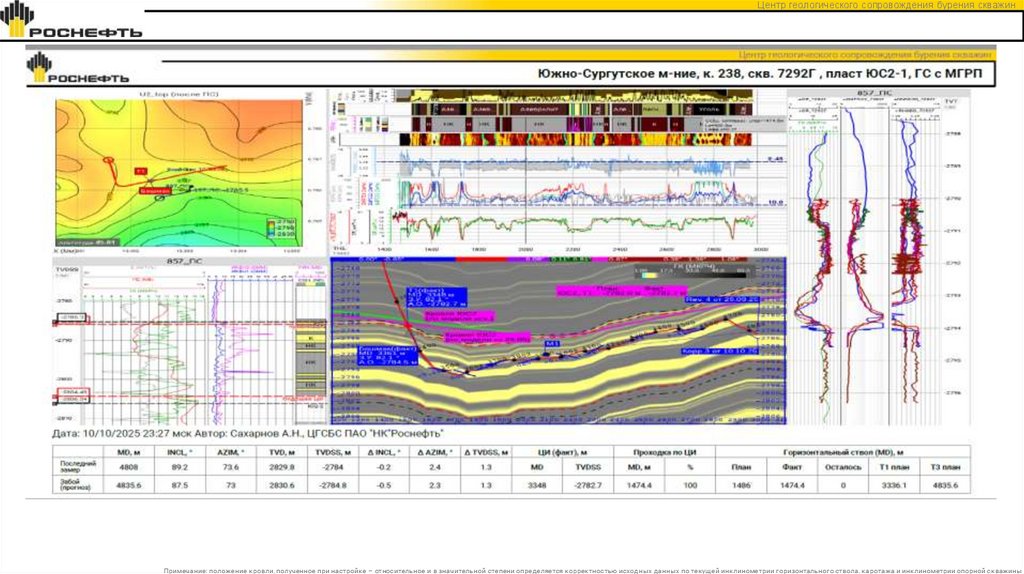Open the offset-well log panel titled '857_ПС' on the right
Viewport: 1024px width, 574px height.
(x=878, y=257)
